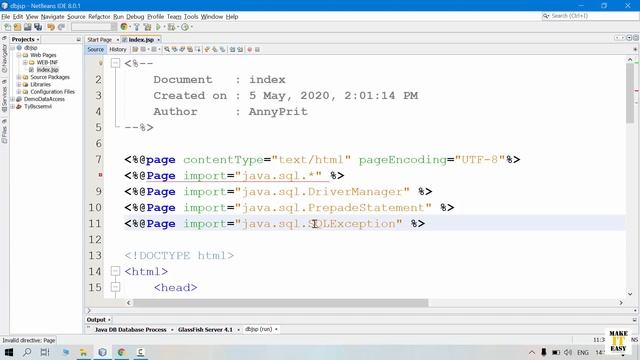Open the Navigator side panel
640x360 pixels.
pyautogui.click(x=4, y=55)
